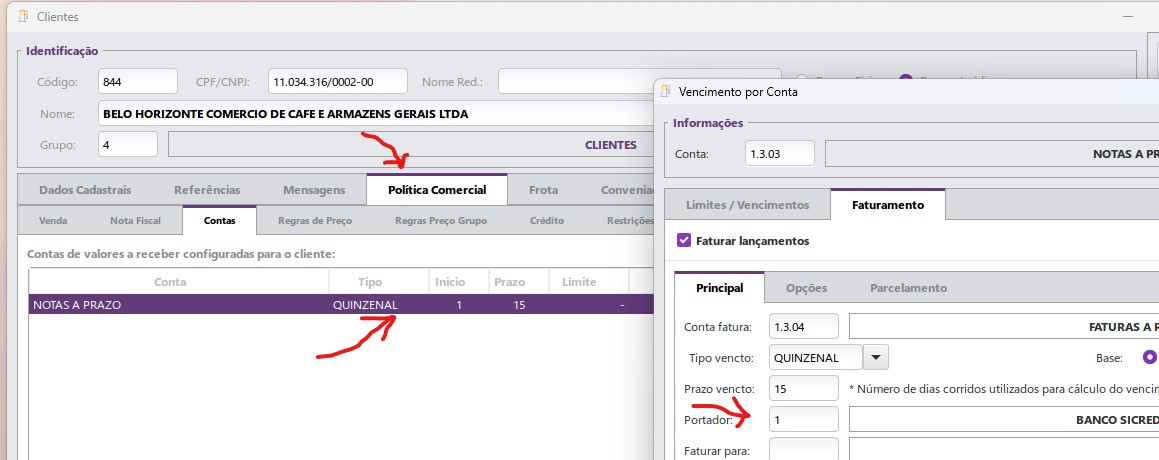Image resolution: width=1159 pixels, height=460 pixels.
Task: Click the QUINZENAL combo box field
Action: pos(813,357)
